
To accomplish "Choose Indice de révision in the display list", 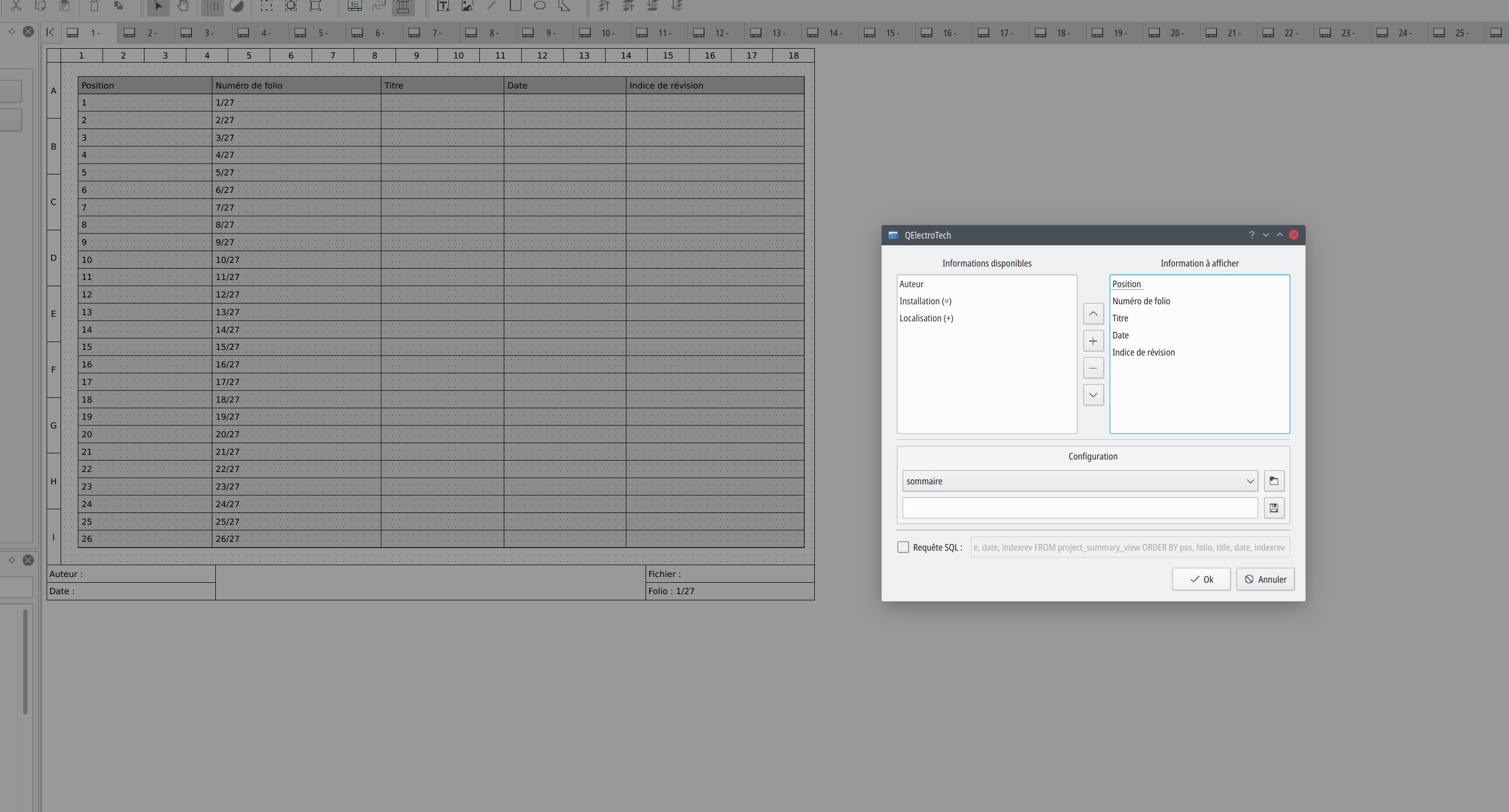I will click(x=1143, y=352).
